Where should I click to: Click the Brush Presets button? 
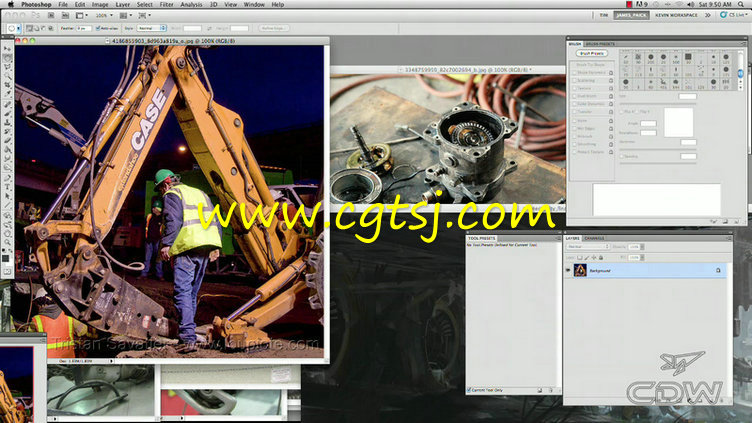click(x=592, y=53)
